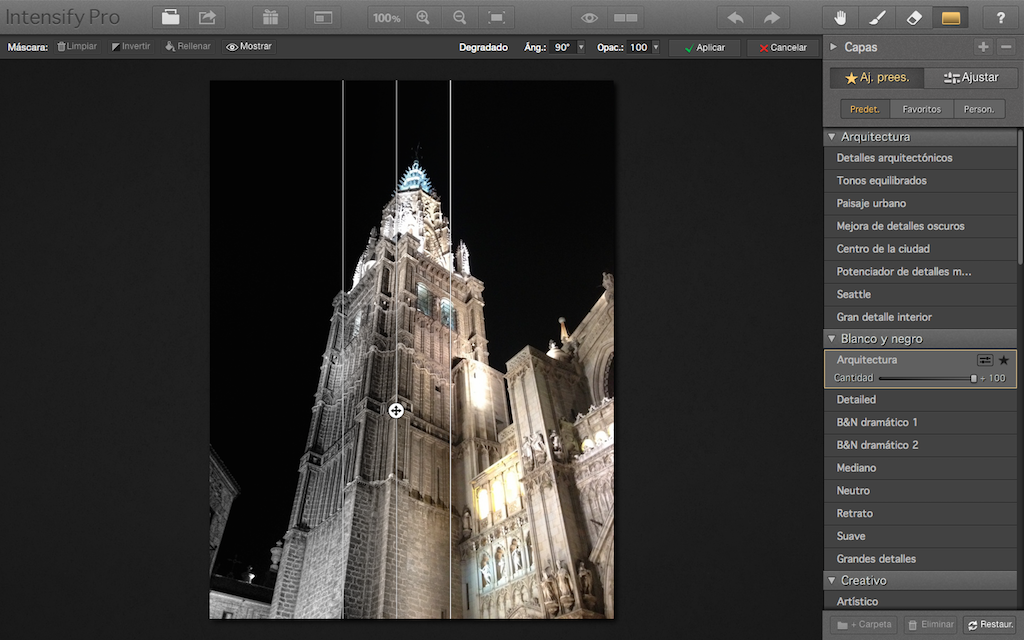Image resolution: width=1024 pixels, height=640 pixels.
Task: Zoom in with magnifier plus icon
Action: point(423,18)
